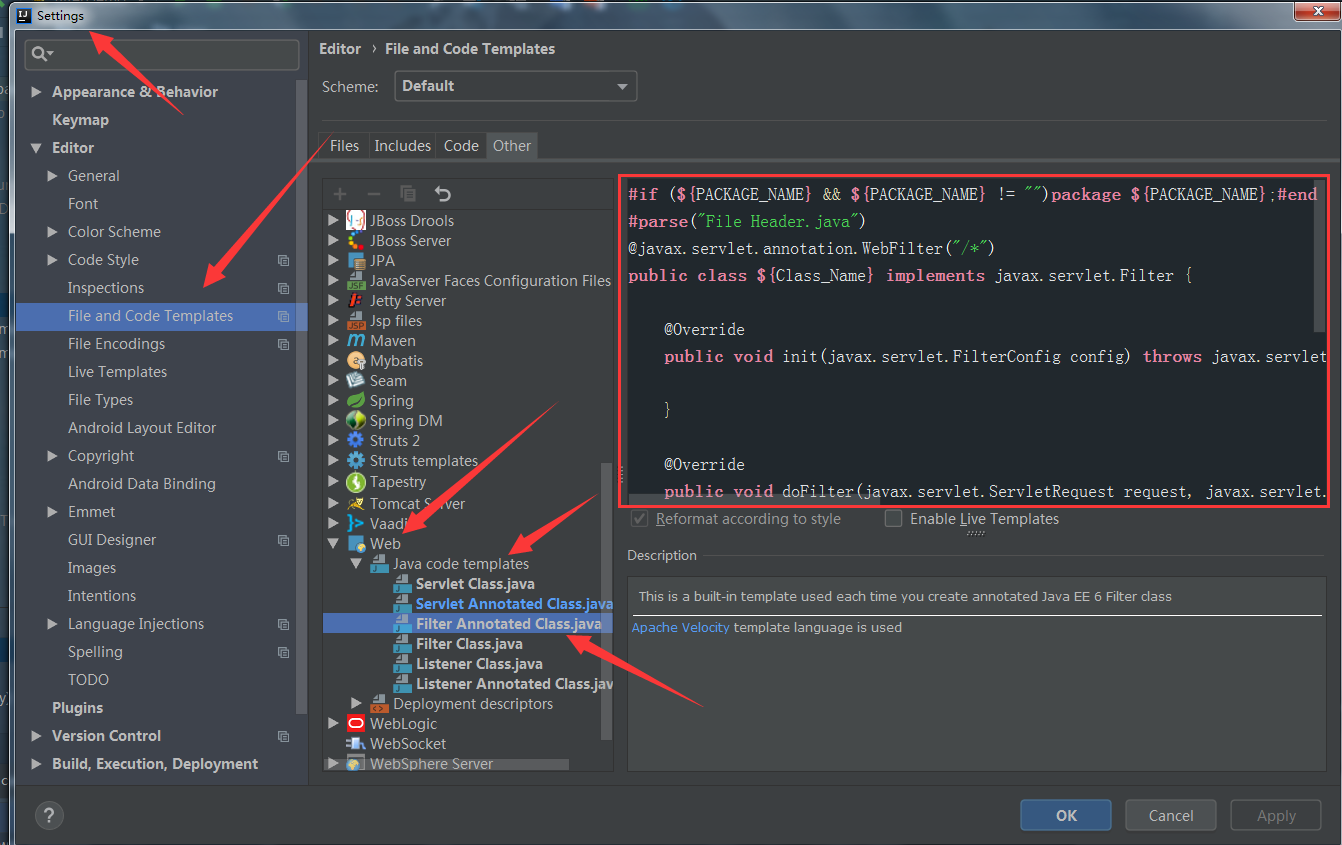
Task: Collapse the Web templates node
Action: 334,544
